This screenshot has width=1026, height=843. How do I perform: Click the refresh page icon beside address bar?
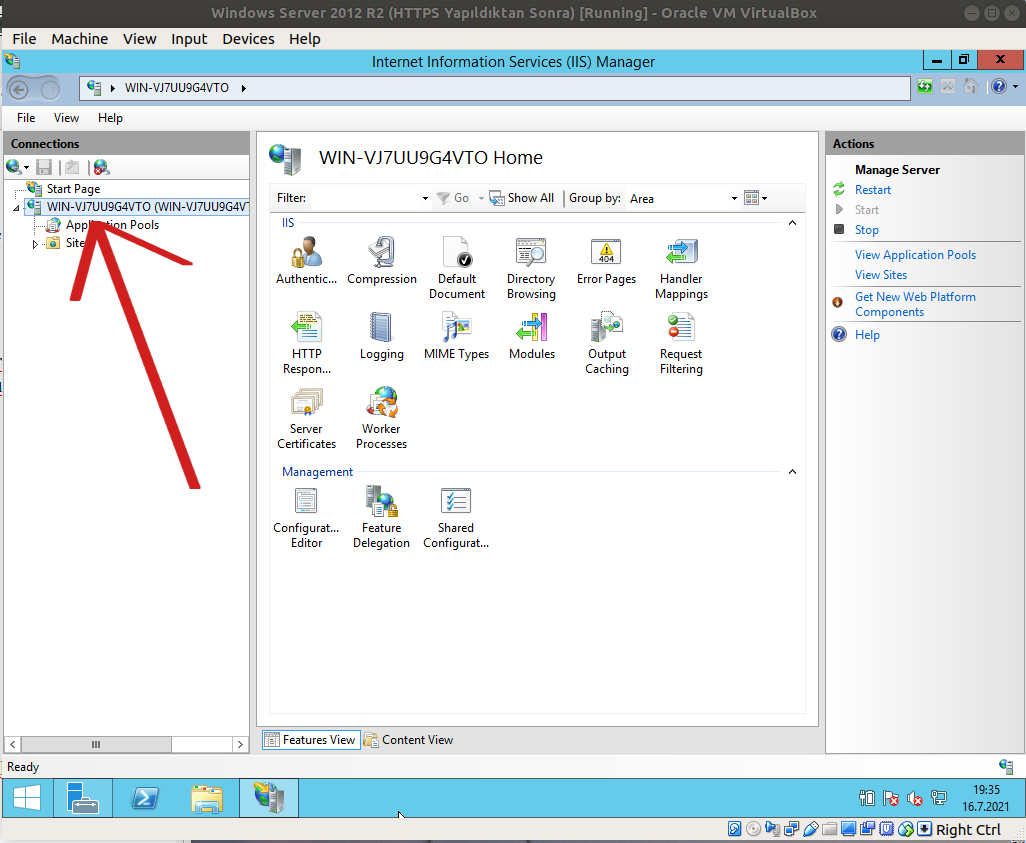pos(925,87)
